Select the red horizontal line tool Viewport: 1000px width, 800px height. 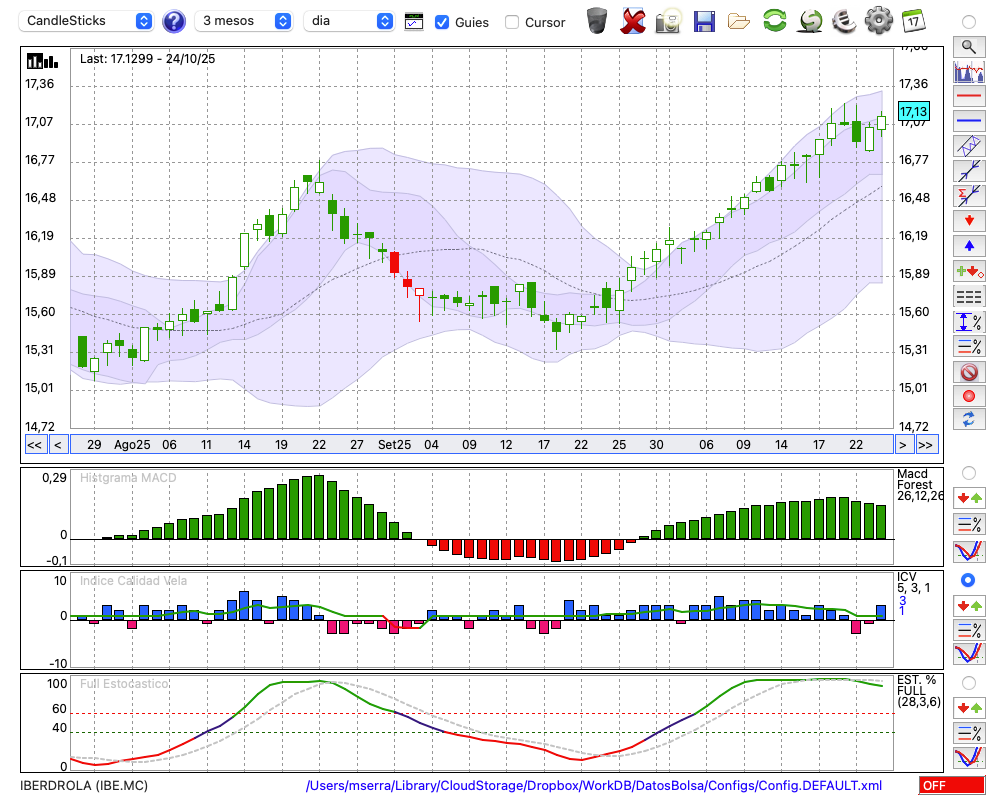[x=969, y=97]
